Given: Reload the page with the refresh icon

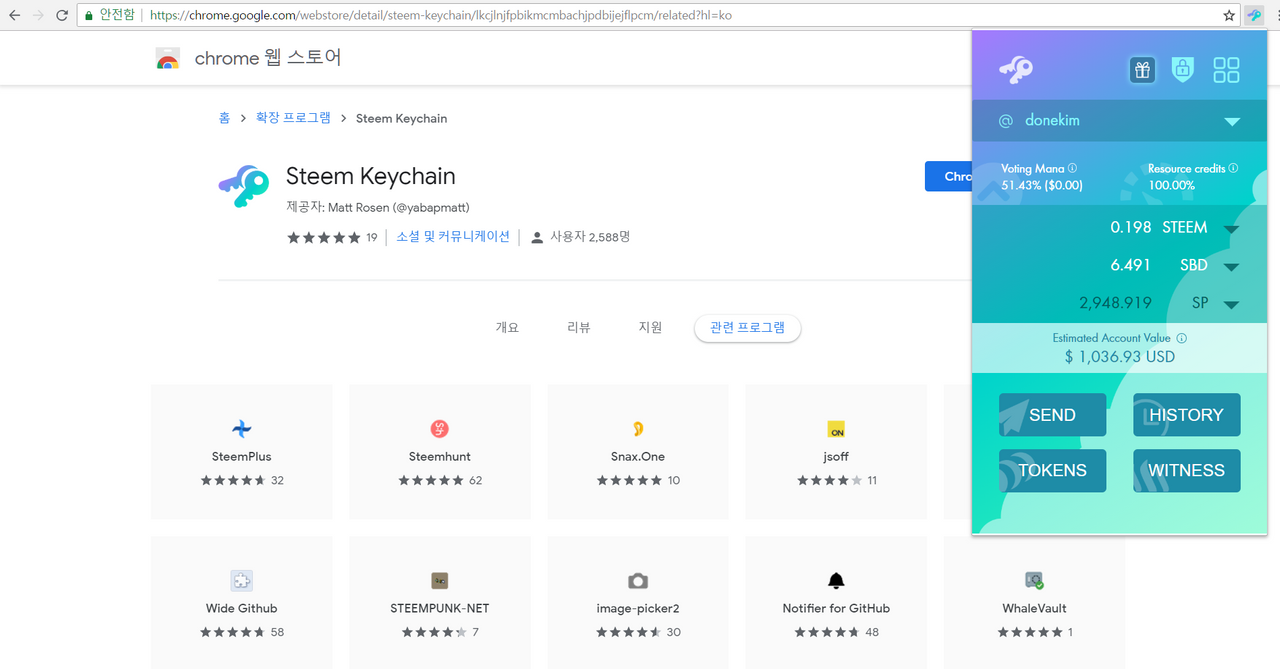Looking at the screenshot, I should [62, 15].
